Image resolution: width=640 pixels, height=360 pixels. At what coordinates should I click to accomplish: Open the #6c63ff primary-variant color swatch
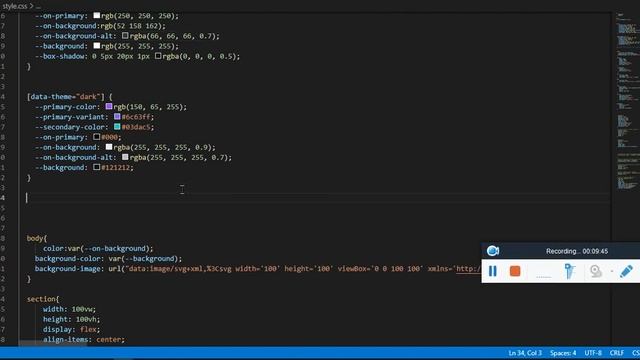[x=117, y=117]
